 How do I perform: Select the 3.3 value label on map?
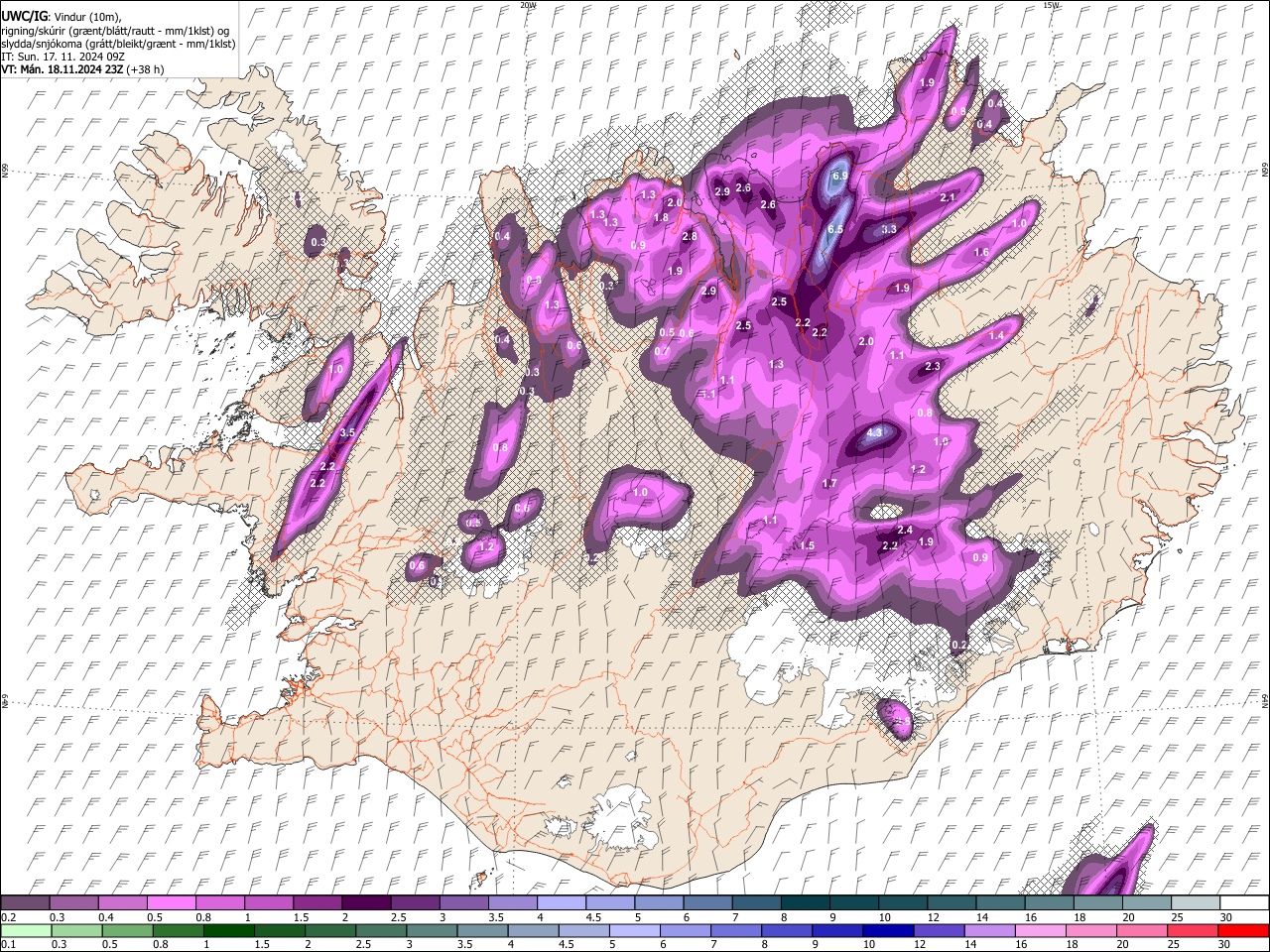click(889, 229)
